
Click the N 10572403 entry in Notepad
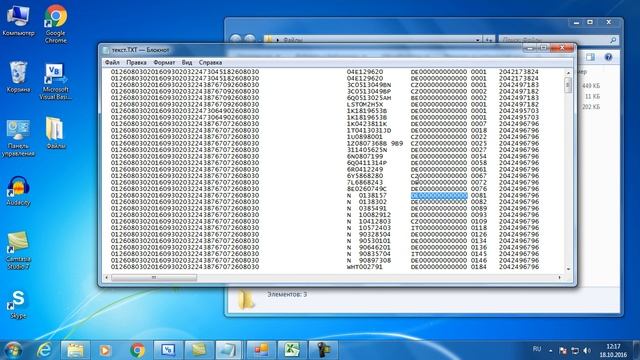tap(369, 228)
